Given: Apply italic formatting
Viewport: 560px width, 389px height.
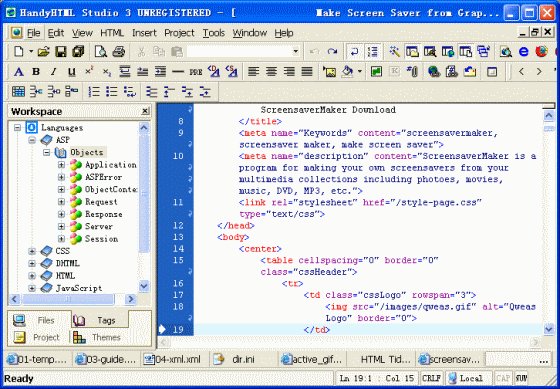Looking at the screenshot, I should point(54,72).
